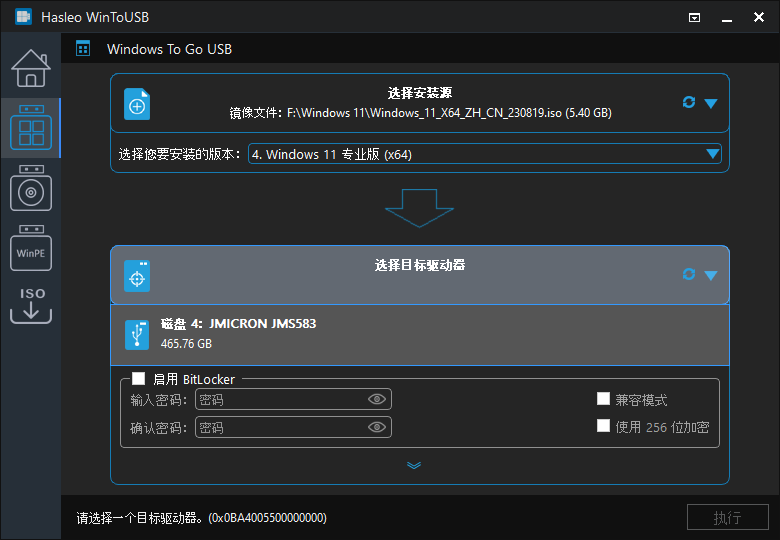Screen dimensions: 780x540
Task: Click the 输入密码 password field
Action: pos(293,399)
